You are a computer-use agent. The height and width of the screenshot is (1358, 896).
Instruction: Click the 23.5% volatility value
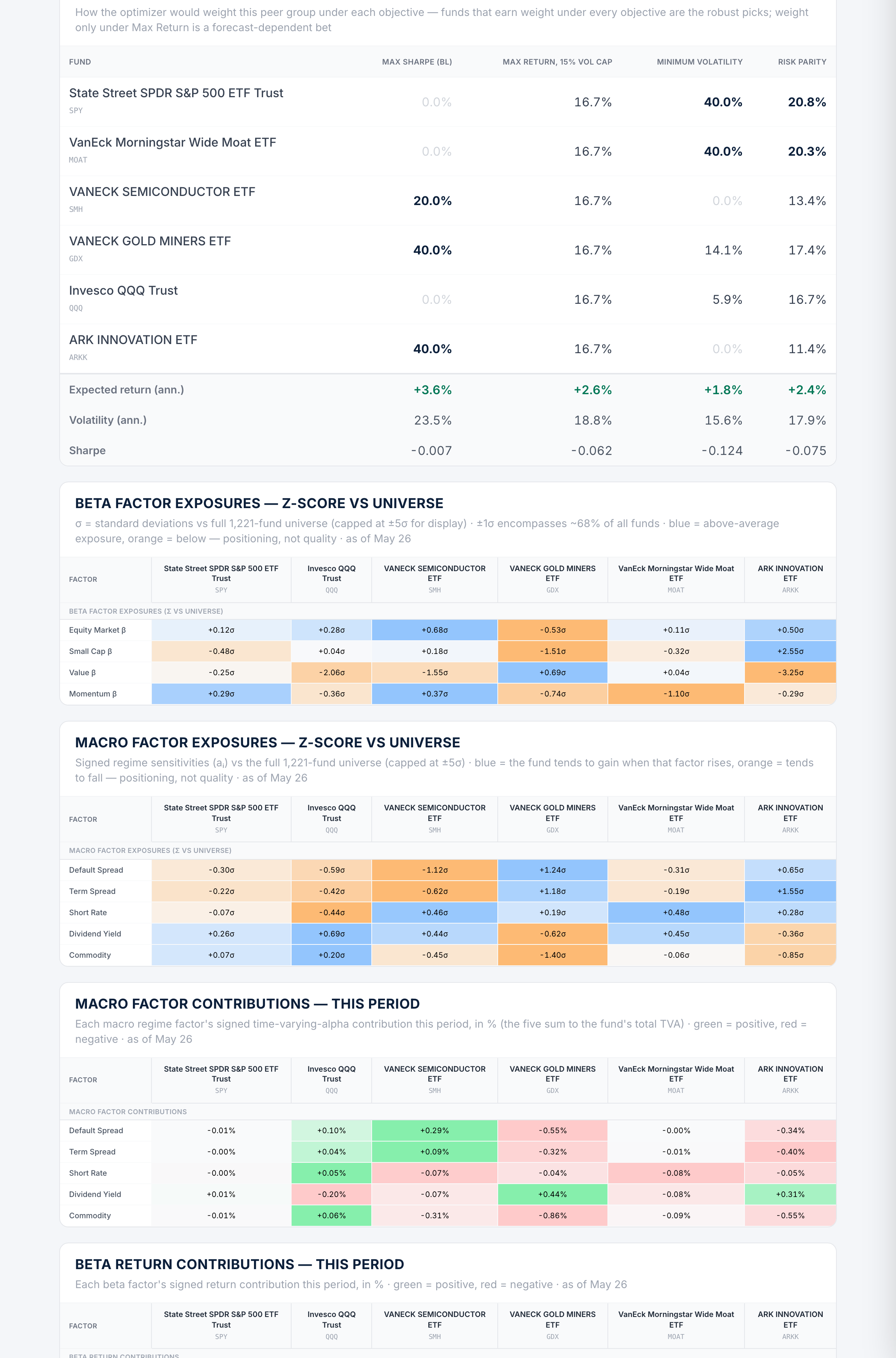coord(432,421)
